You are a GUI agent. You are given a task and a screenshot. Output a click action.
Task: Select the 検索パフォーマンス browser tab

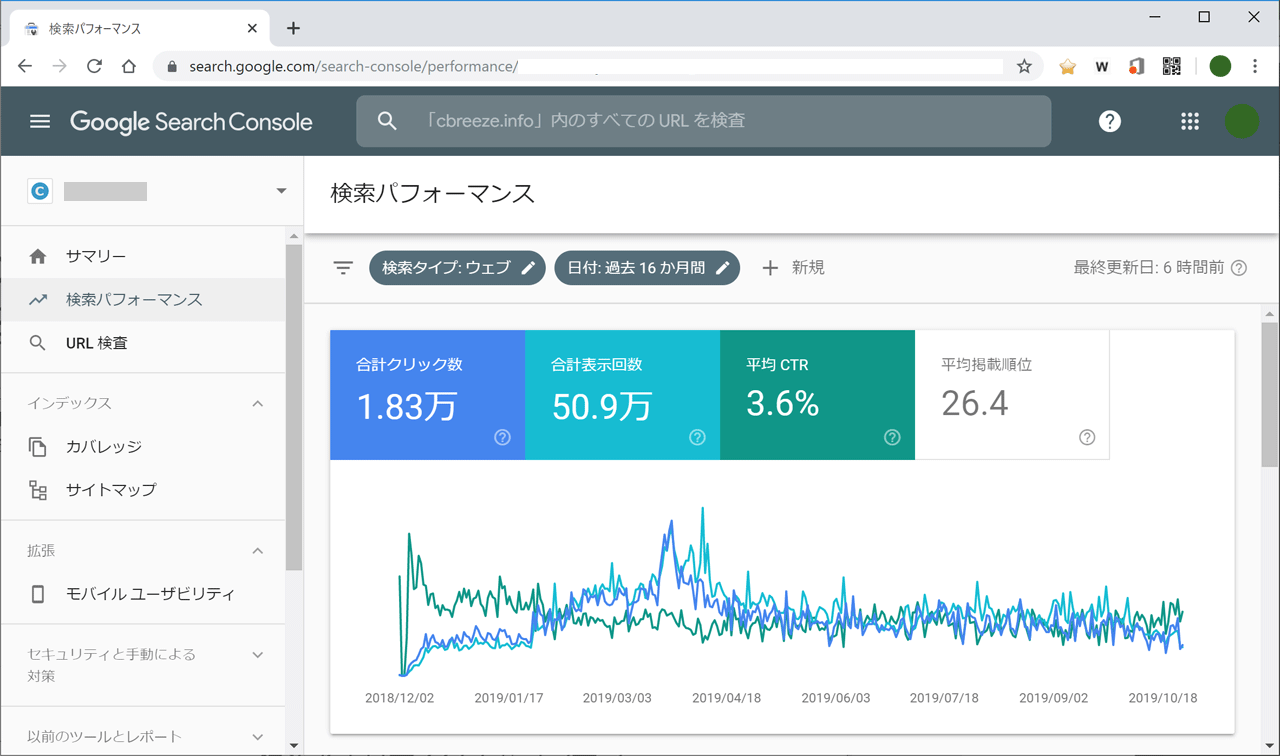coord(140,28)
